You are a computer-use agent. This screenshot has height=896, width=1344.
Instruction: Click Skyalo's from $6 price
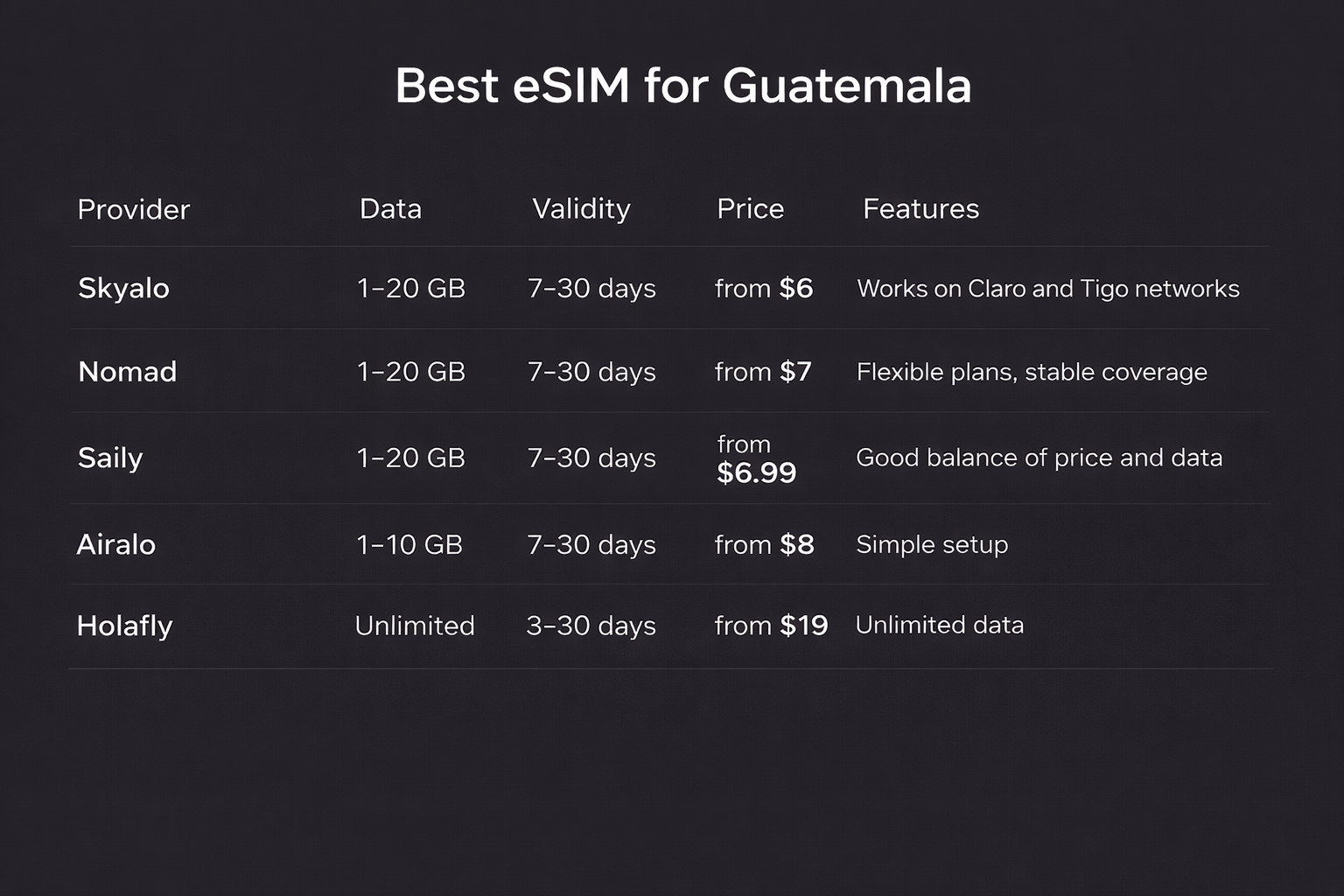point(764,288)
